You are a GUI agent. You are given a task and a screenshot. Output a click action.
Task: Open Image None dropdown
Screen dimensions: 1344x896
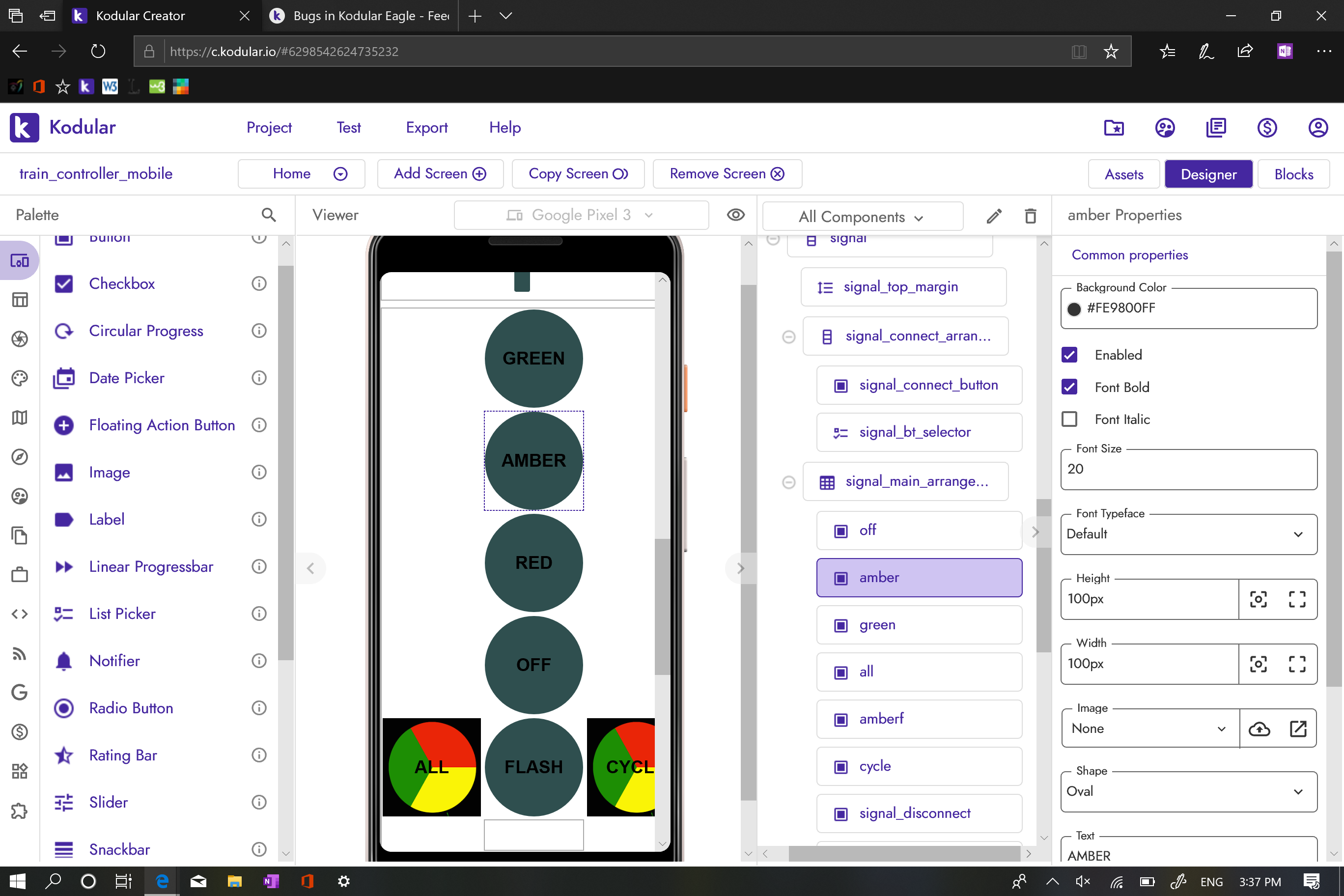[x=1149, y=728]
